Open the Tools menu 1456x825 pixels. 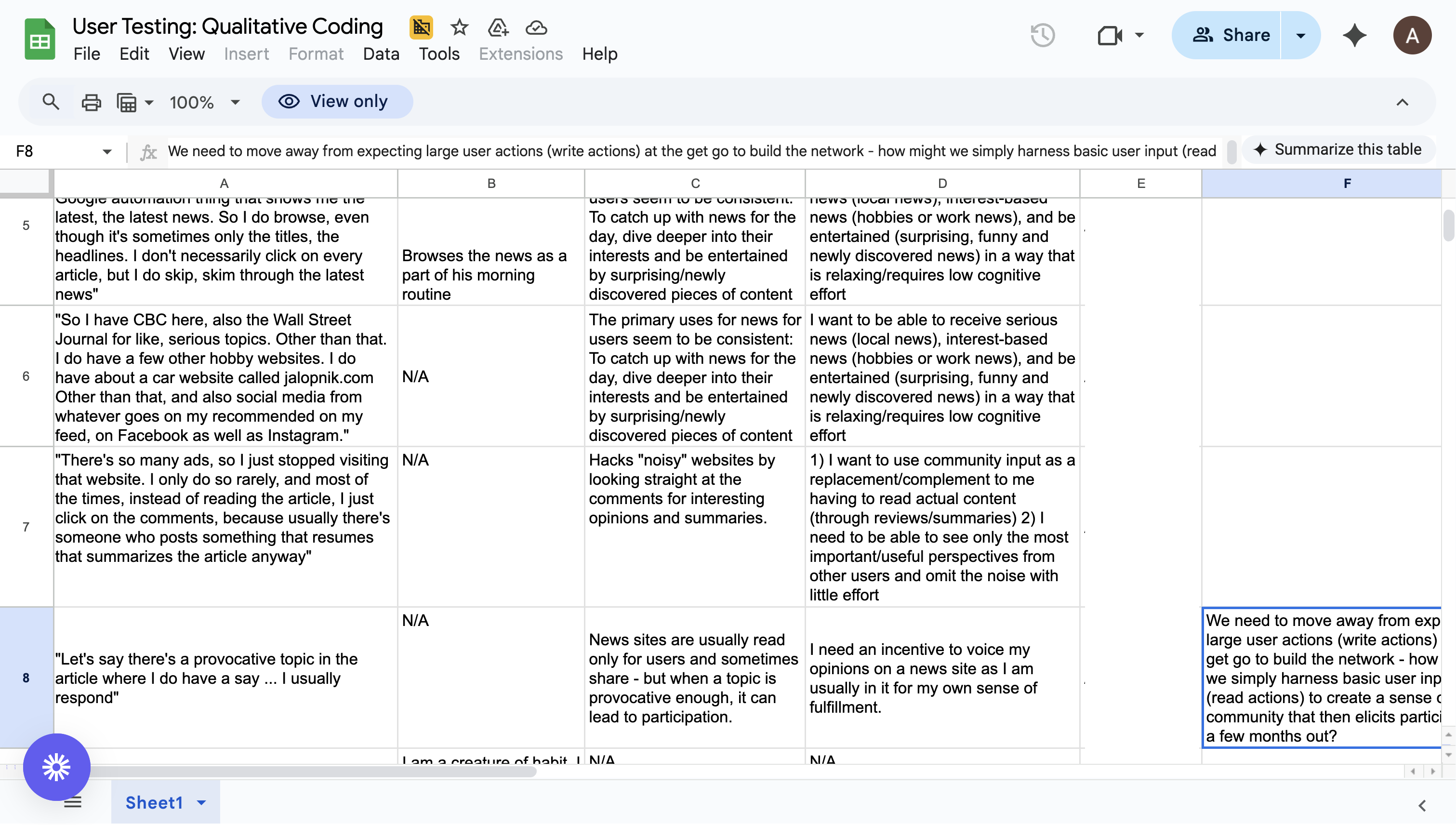(x=439, y=54)
